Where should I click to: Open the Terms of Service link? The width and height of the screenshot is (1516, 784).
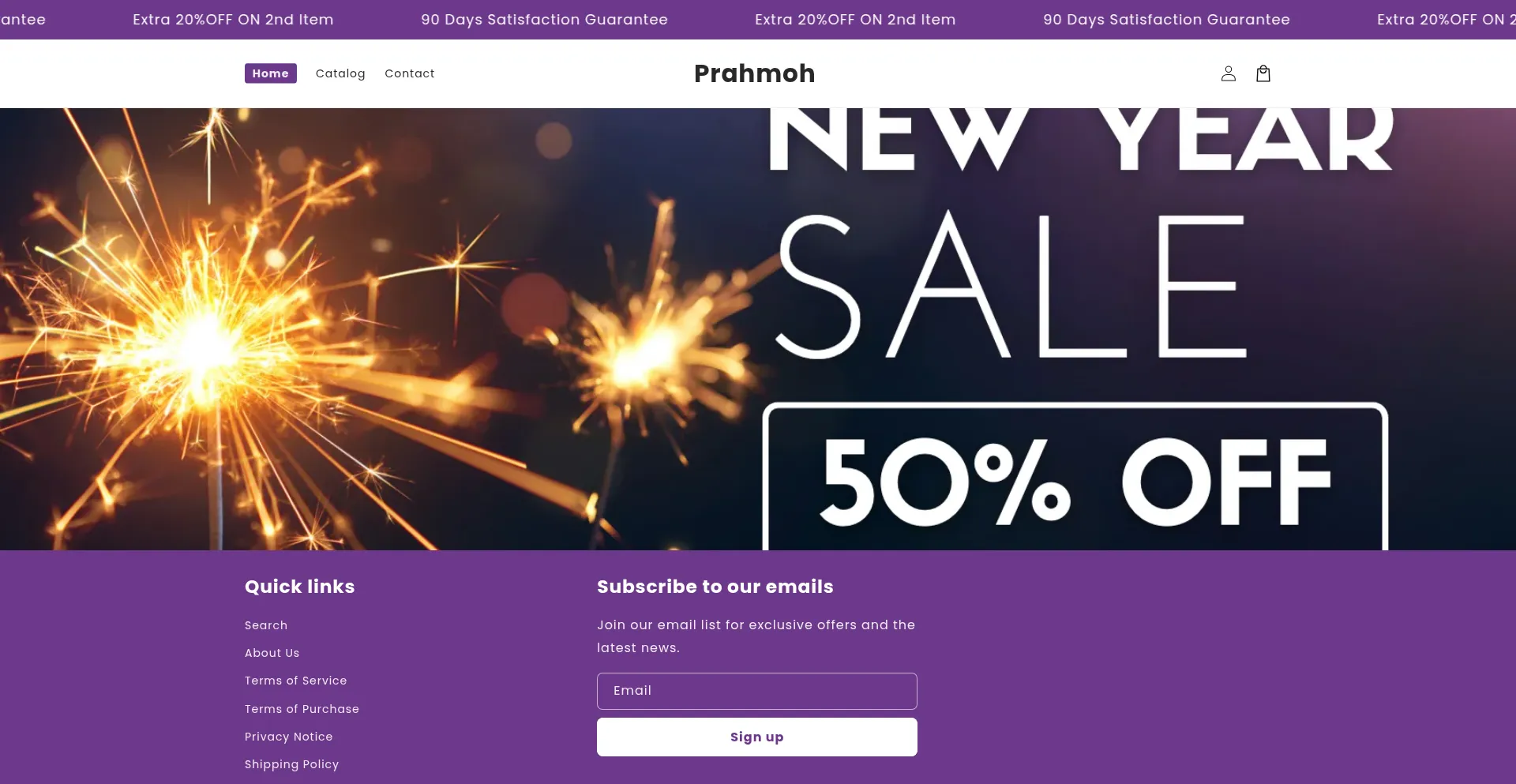295,681
